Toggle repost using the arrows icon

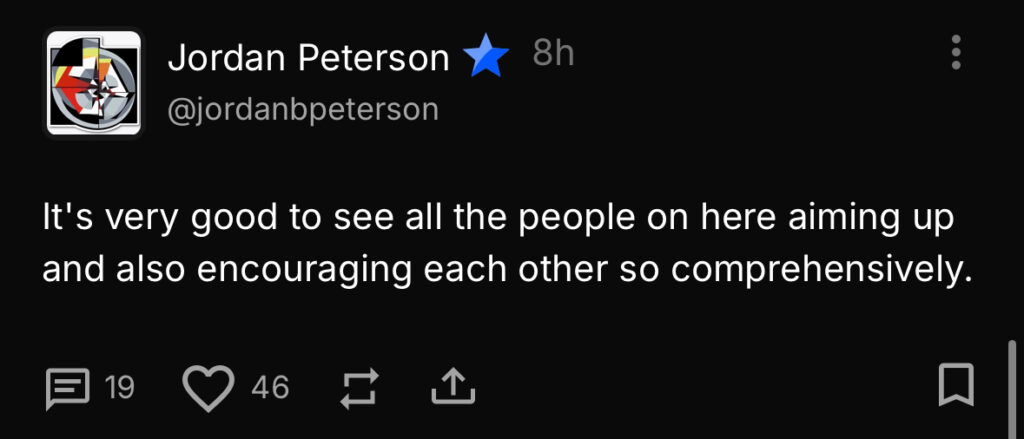[x=358, y=387]
